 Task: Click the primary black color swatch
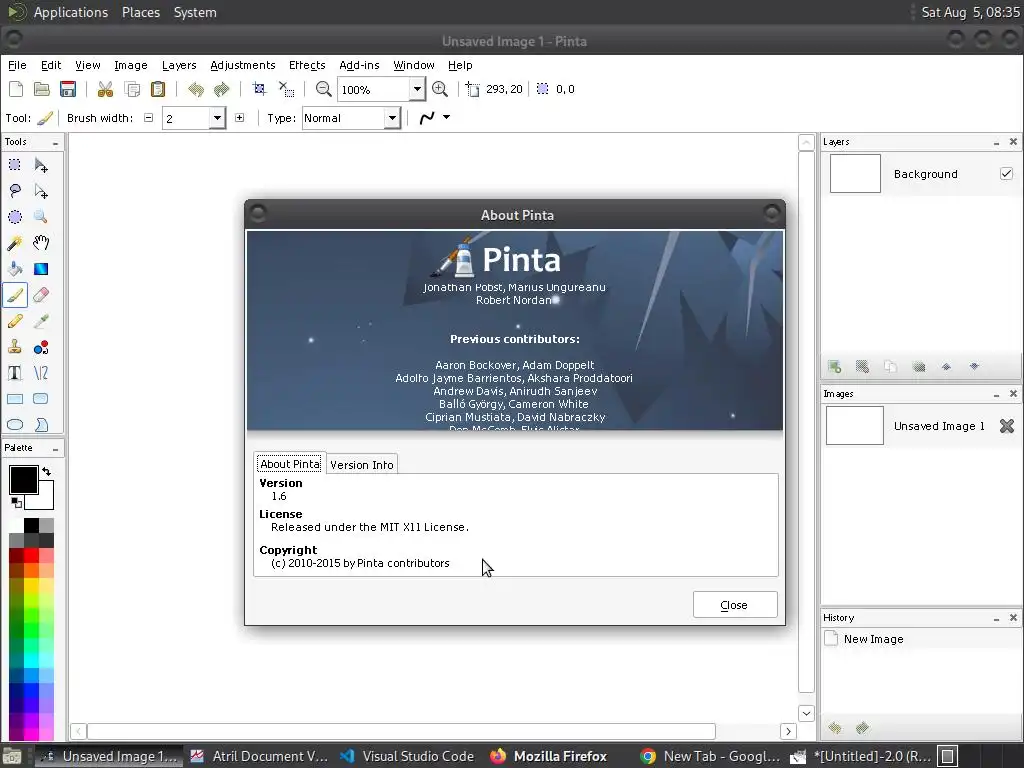(x=24, y=480)
